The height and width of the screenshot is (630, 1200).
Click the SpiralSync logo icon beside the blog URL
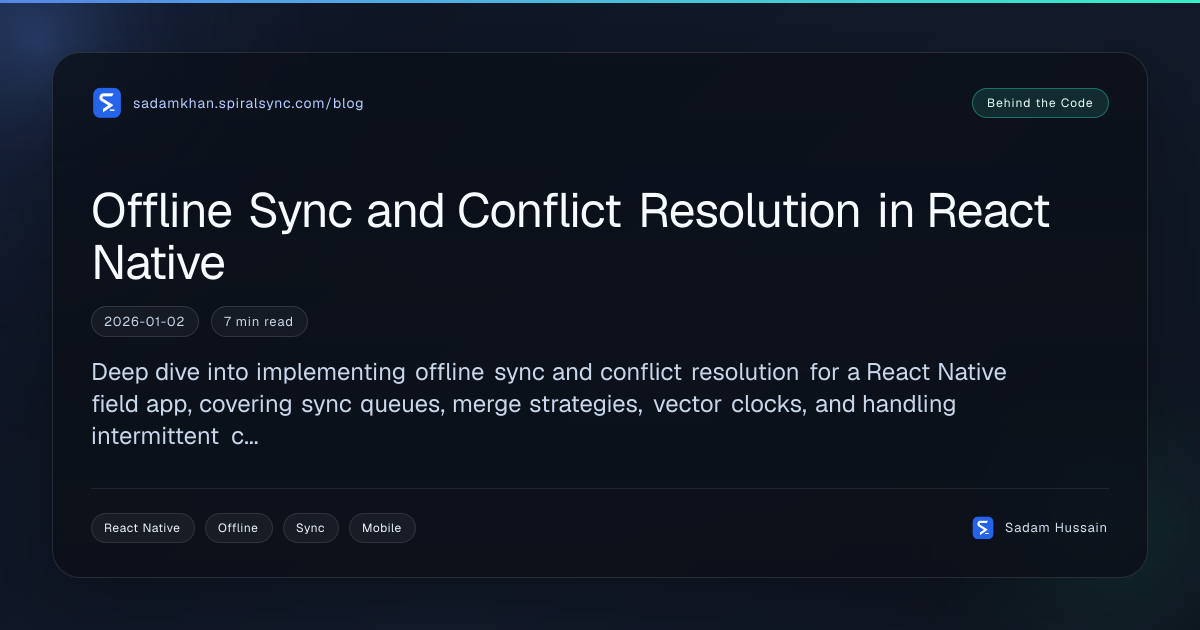(x=107, y=103)
